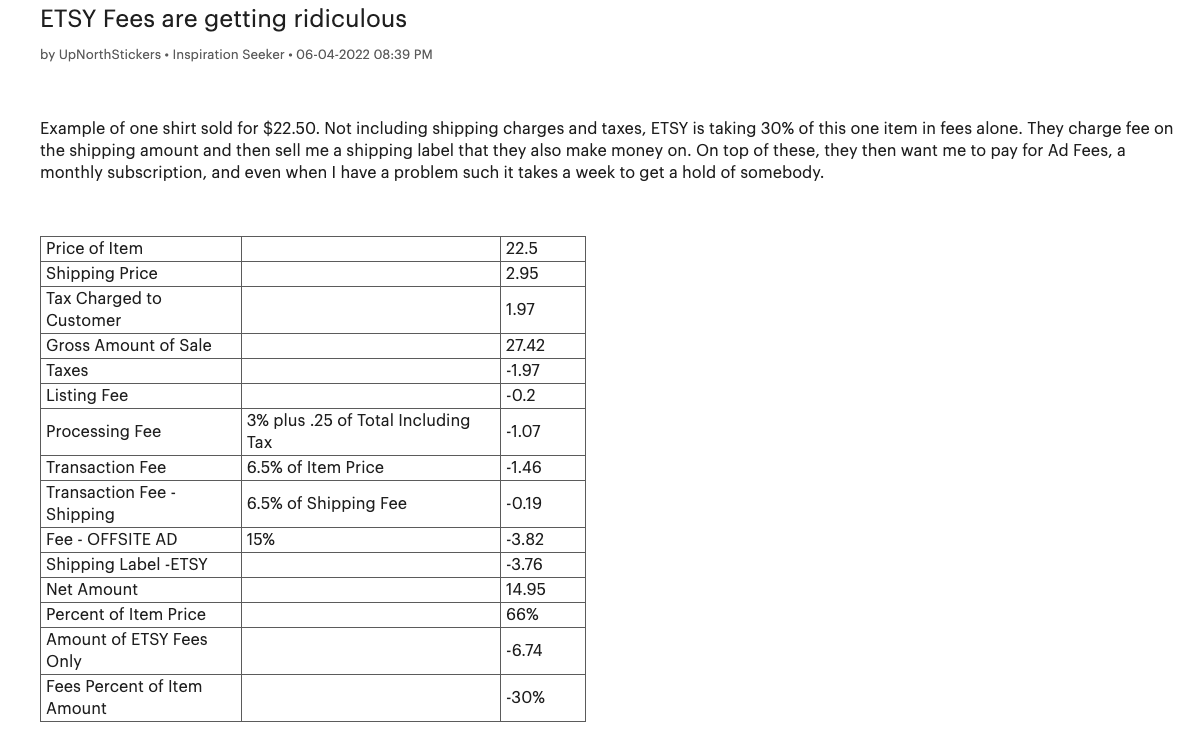
Task: Click the 6.5% of Shipping Fee cell
Action: [327, 504]
